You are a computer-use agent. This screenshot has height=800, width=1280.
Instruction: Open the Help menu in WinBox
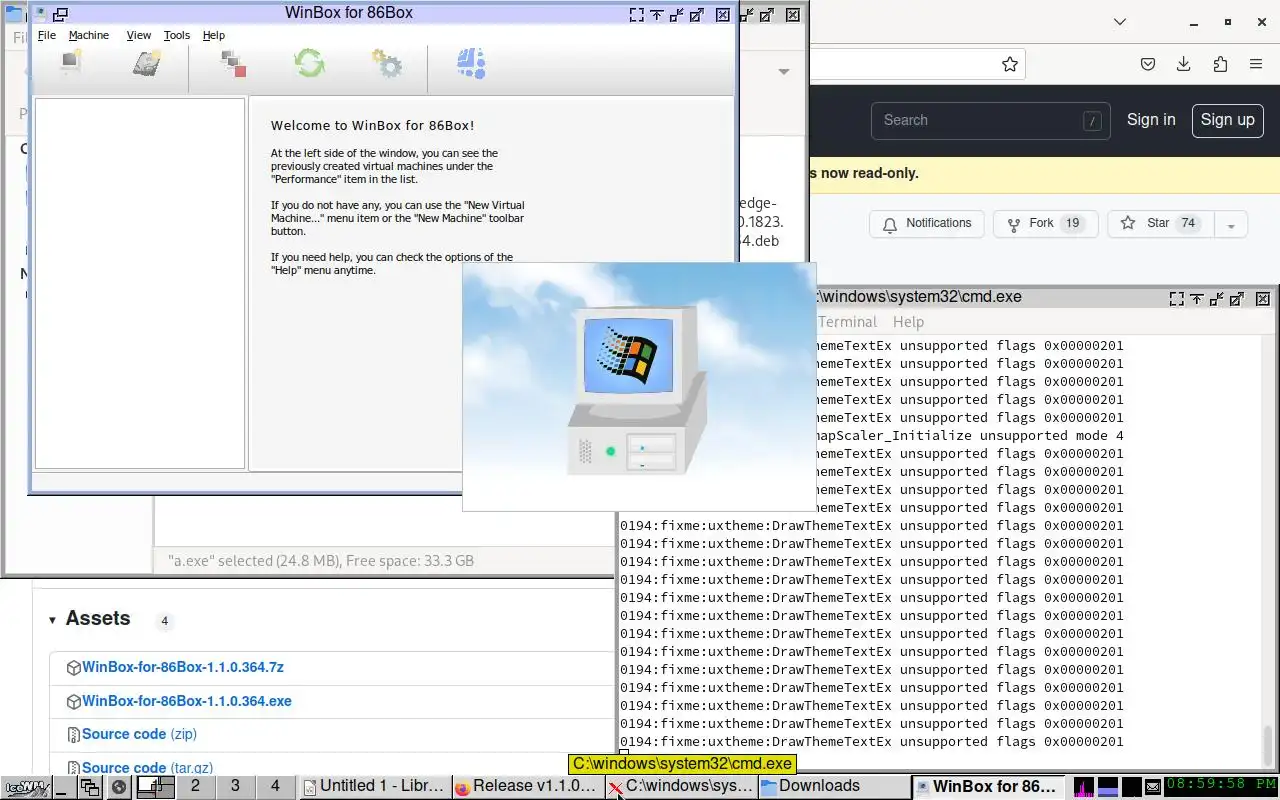214,35
